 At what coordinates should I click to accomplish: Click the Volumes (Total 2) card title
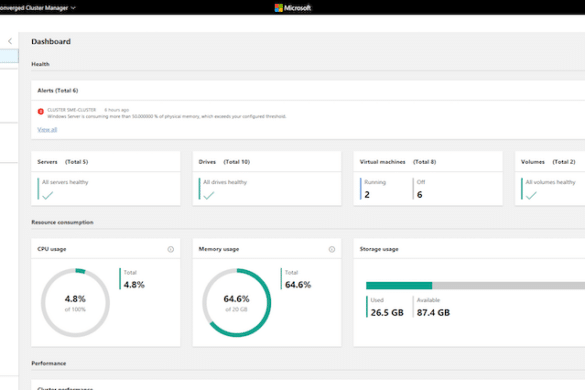click(548, 162)
